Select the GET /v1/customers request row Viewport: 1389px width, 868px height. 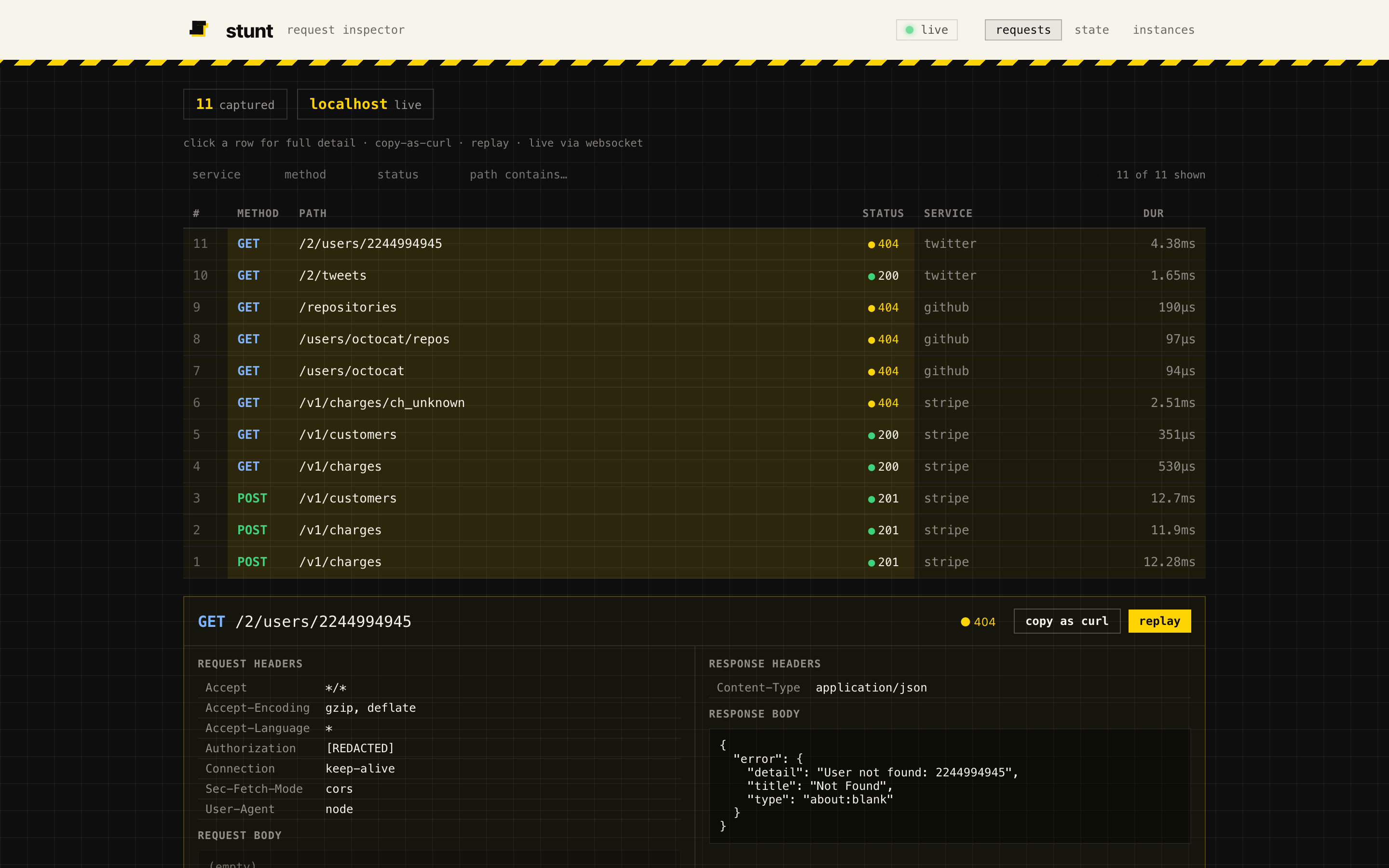pyautogui.click(x=694, y=435)
